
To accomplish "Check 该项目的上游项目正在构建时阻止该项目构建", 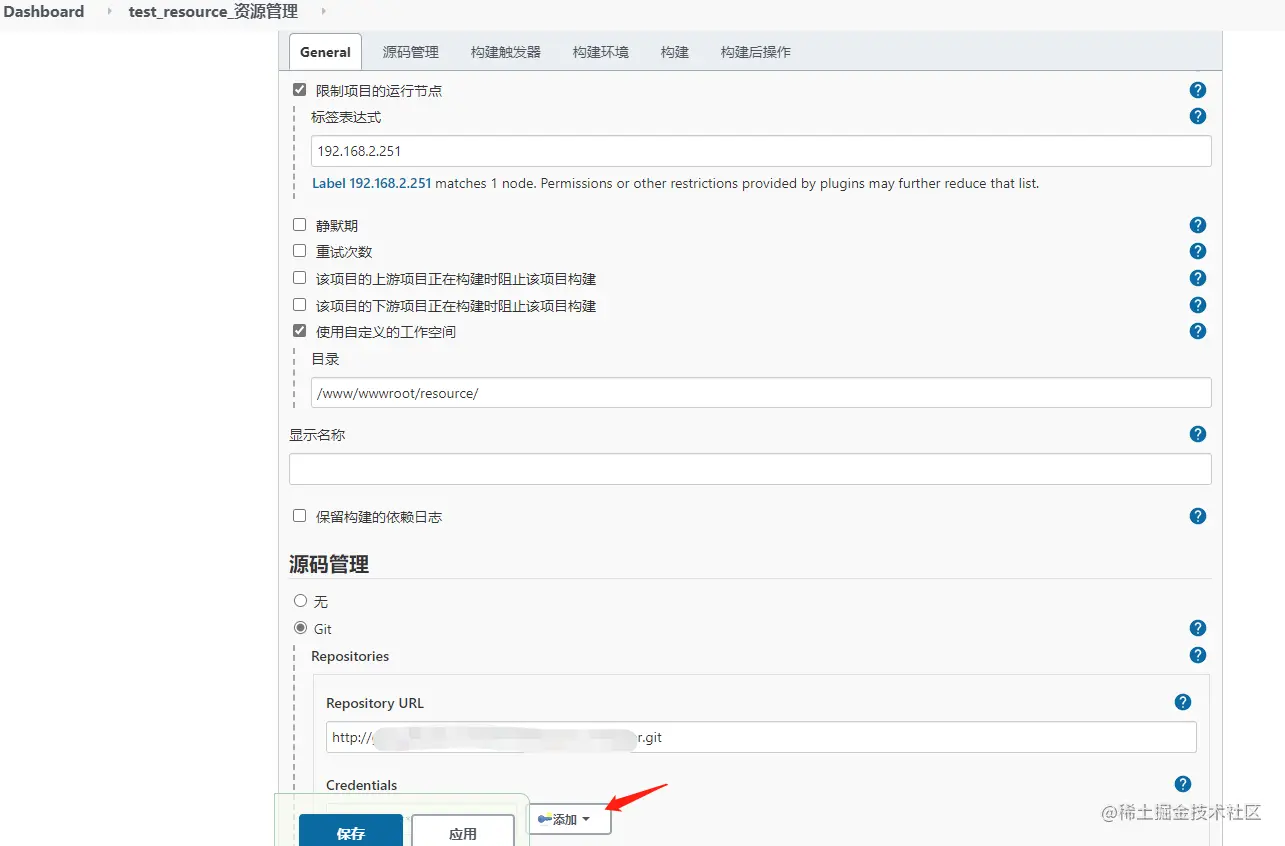I will point(299,278).
